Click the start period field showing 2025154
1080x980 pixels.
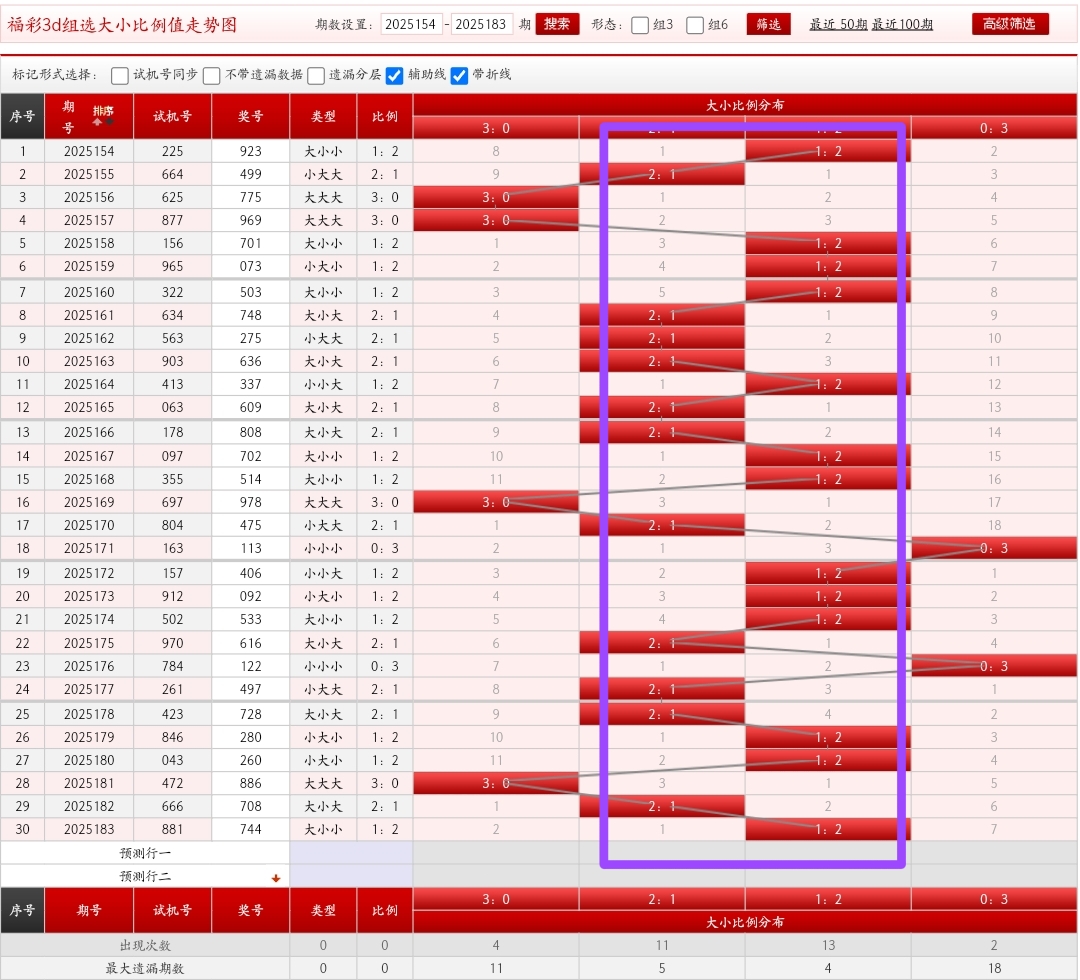pos(411,24)
